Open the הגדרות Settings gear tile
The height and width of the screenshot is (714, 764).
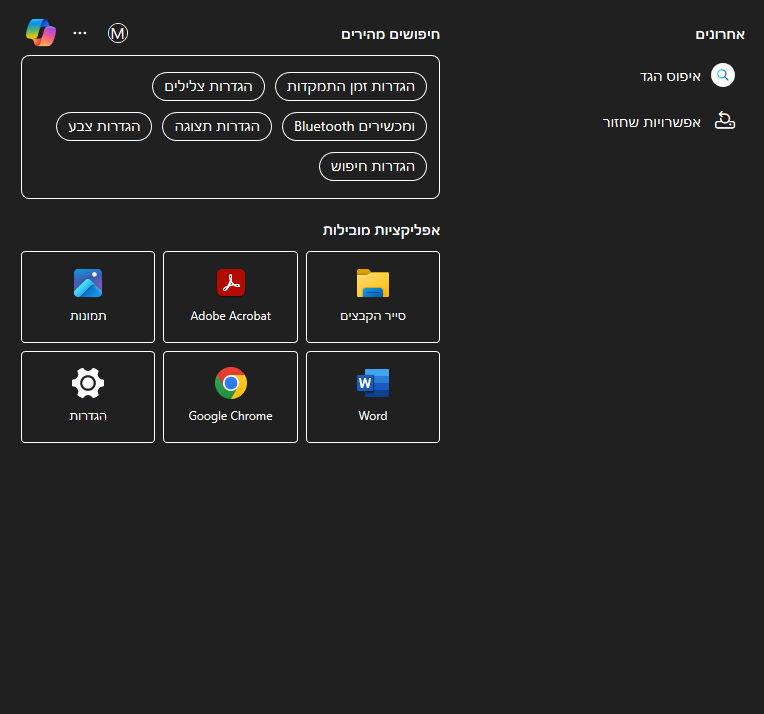click(x=88, y=397)
